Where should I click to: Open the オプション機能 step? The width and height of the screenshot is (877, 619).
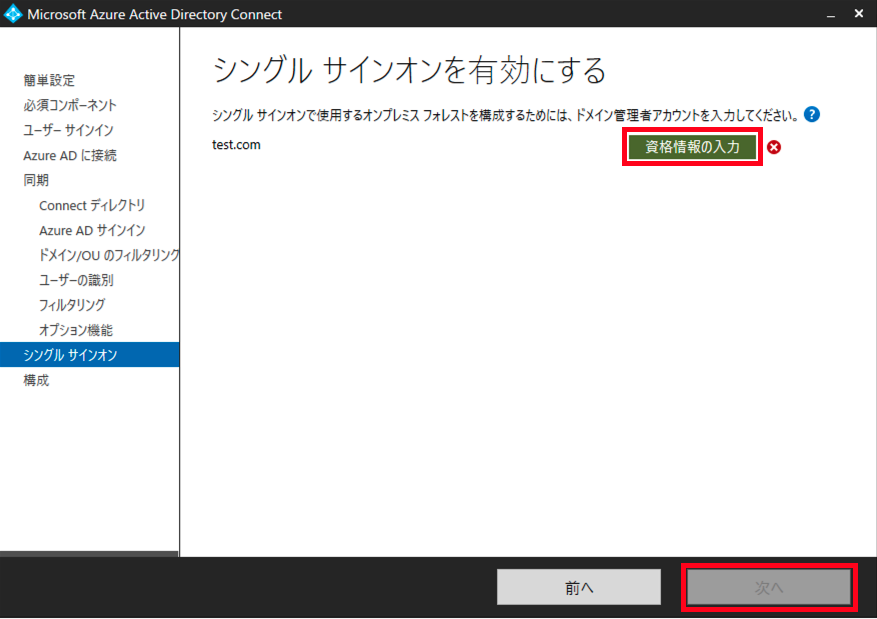click(x=76, y=330)
